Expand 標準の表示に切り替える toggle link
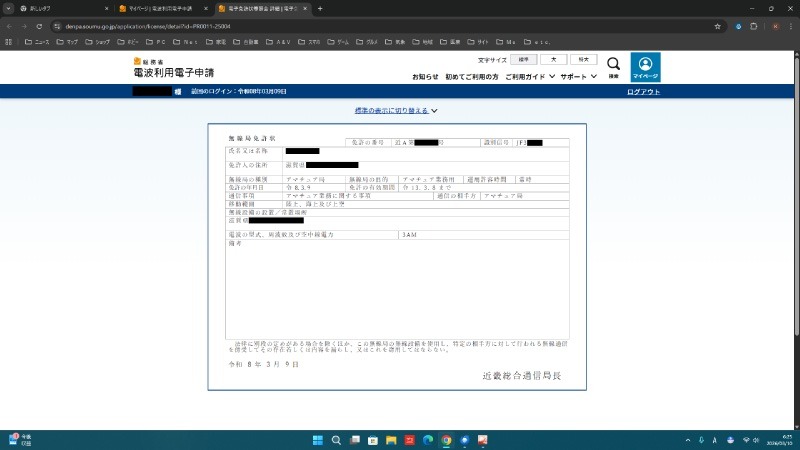 point(396,110)
